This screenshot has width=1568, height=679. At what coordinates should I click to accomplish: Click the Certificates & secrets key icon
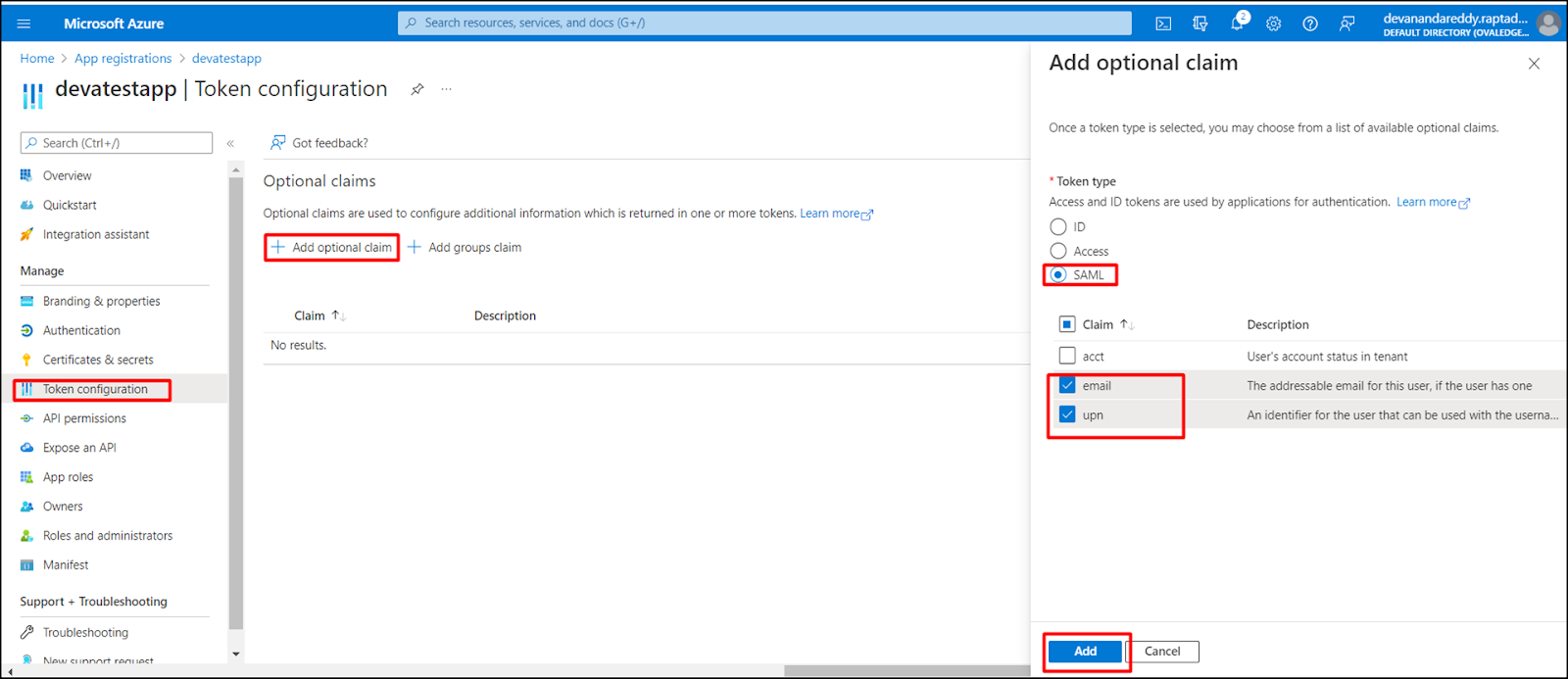point(26,360)
